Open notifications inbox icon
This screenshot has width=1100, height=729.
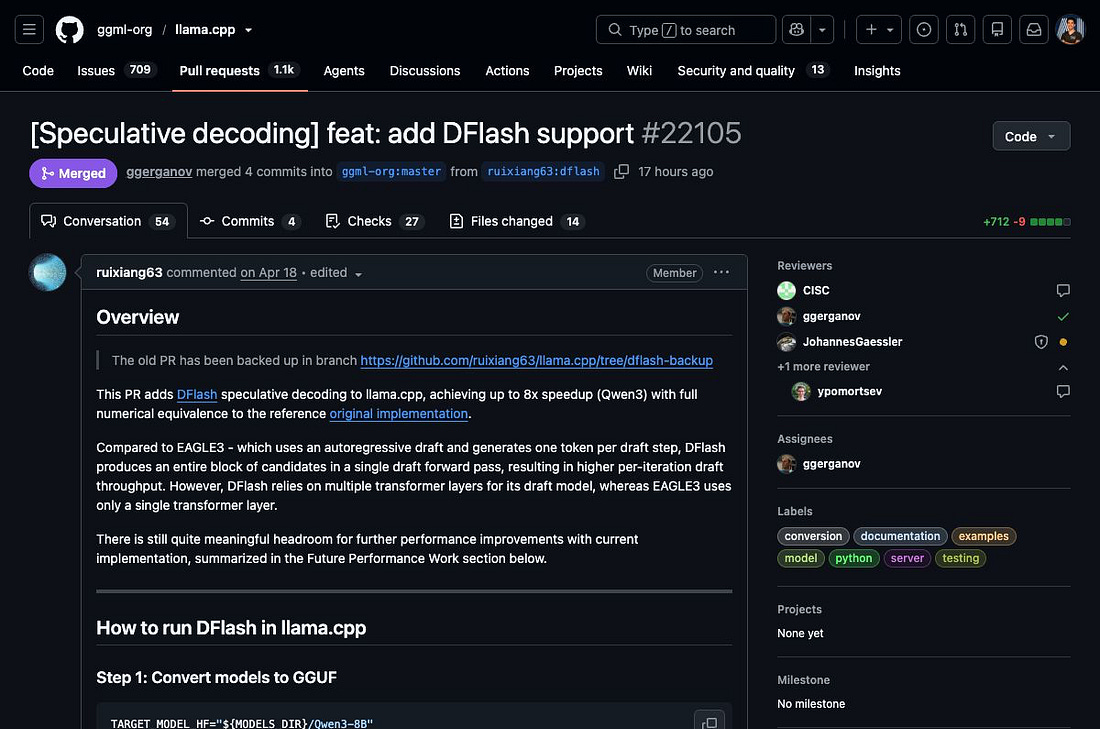coord(1033,29)
